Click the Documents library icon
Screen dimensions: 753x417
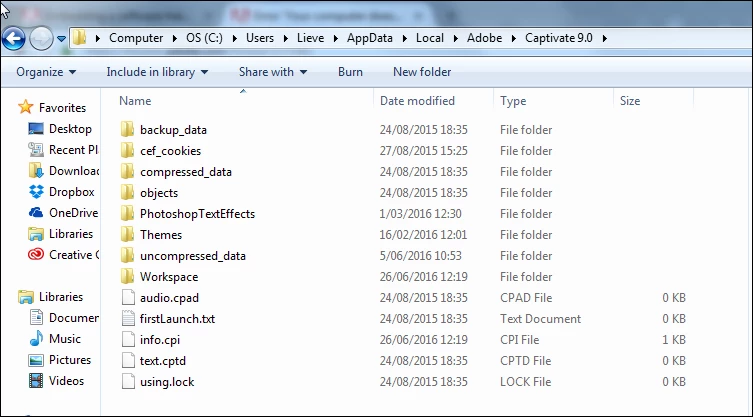pyautogui.click(x=36, y=317)
